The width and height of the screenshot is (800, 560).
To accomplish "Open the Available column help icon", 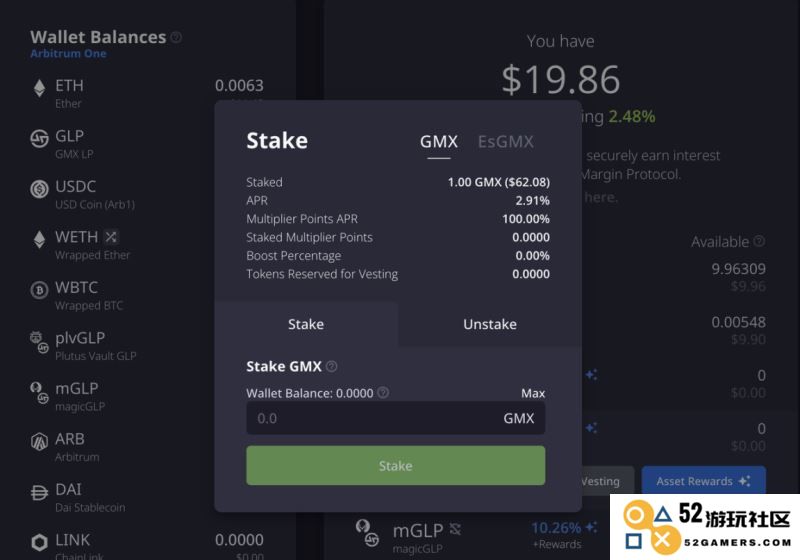I will click(x=759, y=241).
